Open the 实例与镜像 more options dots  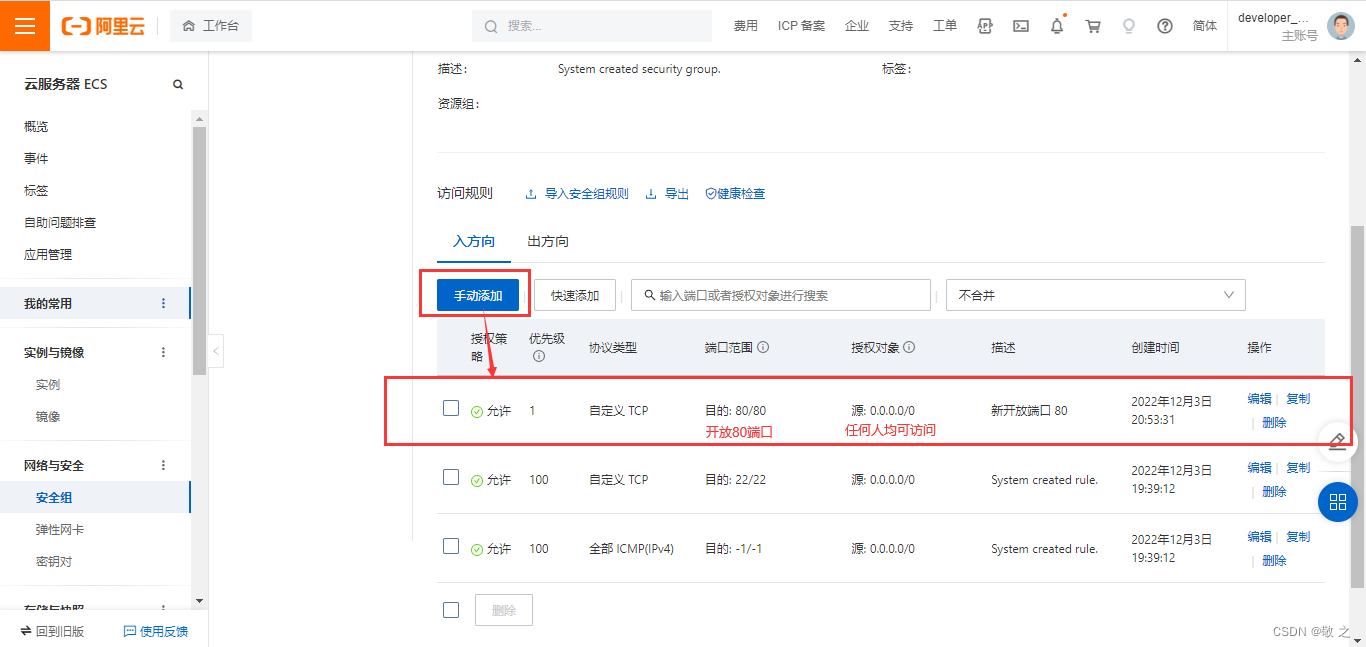point(164,352)
